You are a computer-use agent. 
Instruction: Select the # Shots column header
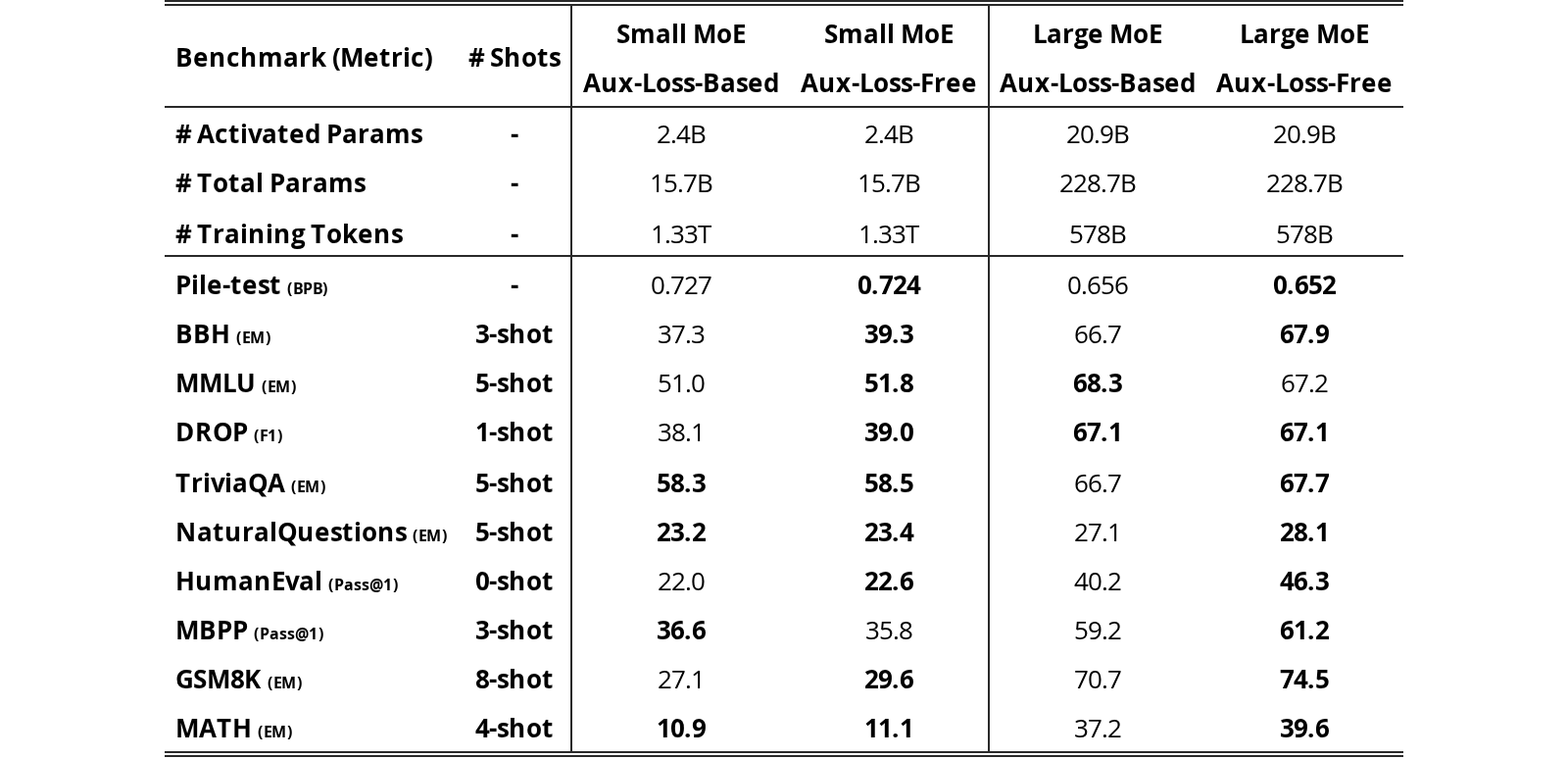pyautogui.click(x=514, y=58)
